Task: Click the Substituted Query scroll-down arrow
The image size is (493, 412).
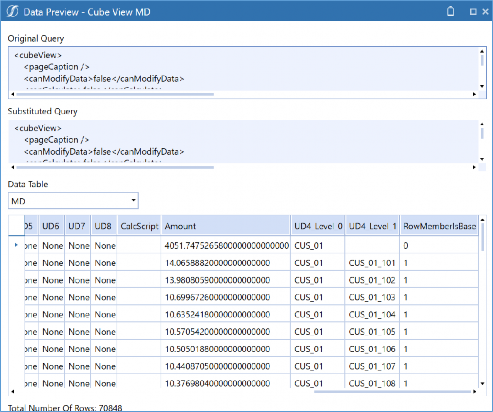Action: point(482,159)
